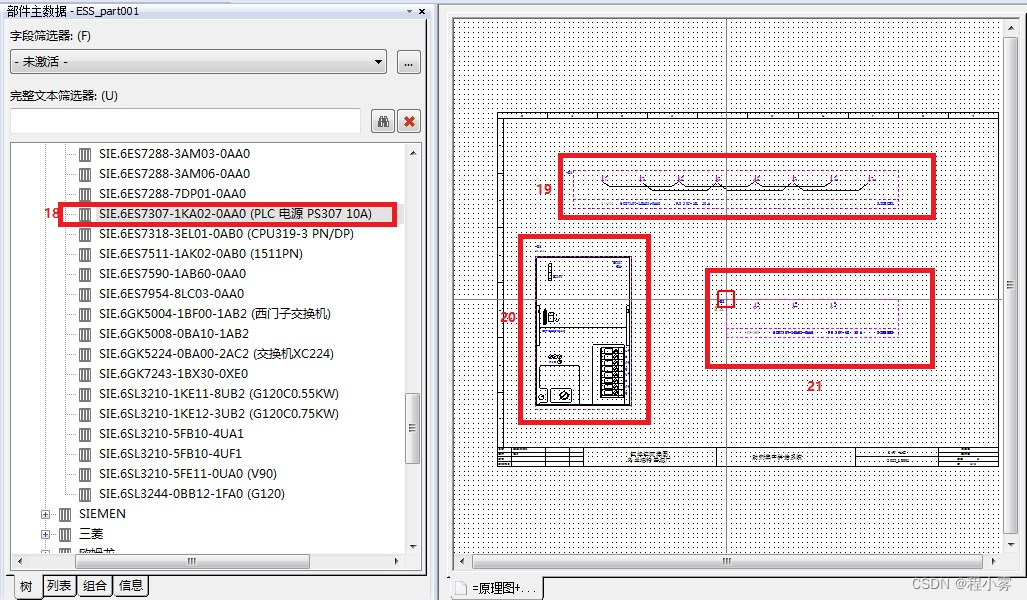1027x600 pixels.
Task: Click the drawing scroll right arrow
Action: pos(994,561)
